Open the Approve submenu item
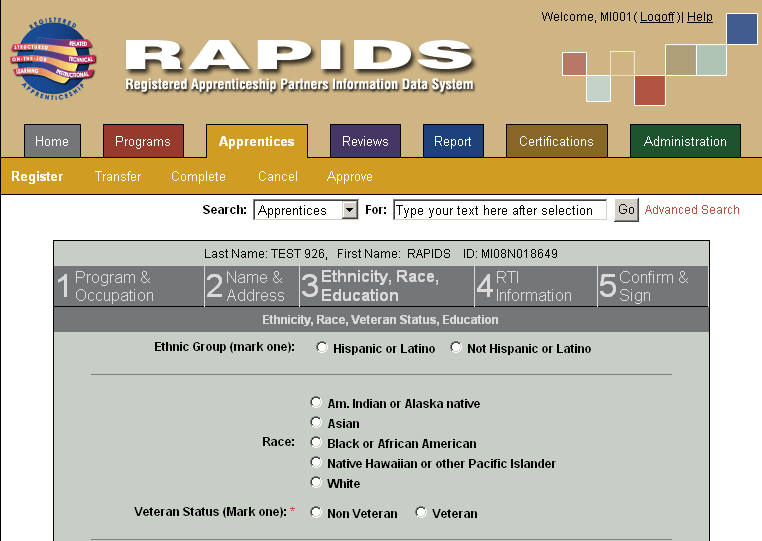 350,176
